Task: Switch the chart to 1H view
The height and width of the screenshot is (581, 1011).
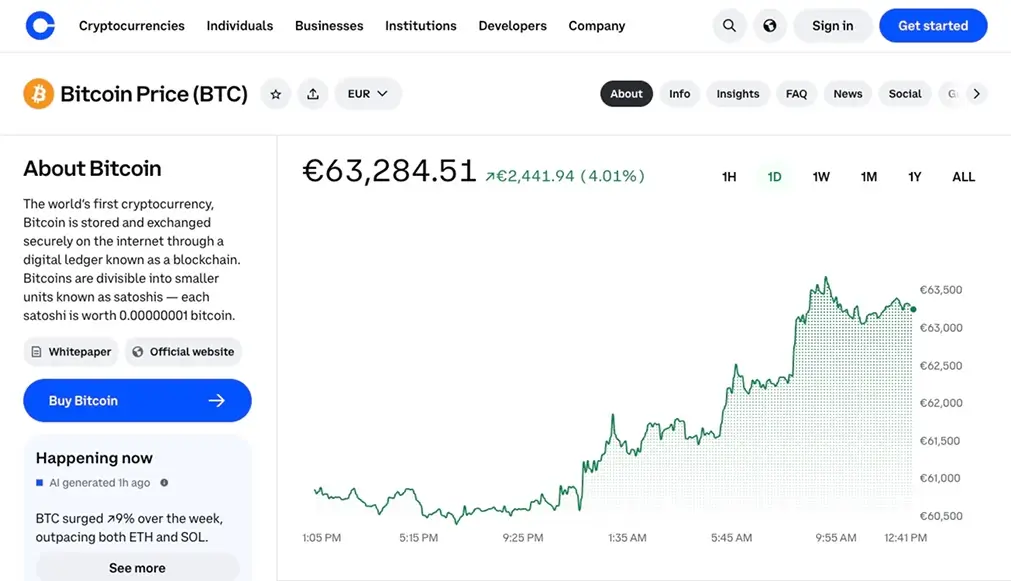Action: (728, 176)
